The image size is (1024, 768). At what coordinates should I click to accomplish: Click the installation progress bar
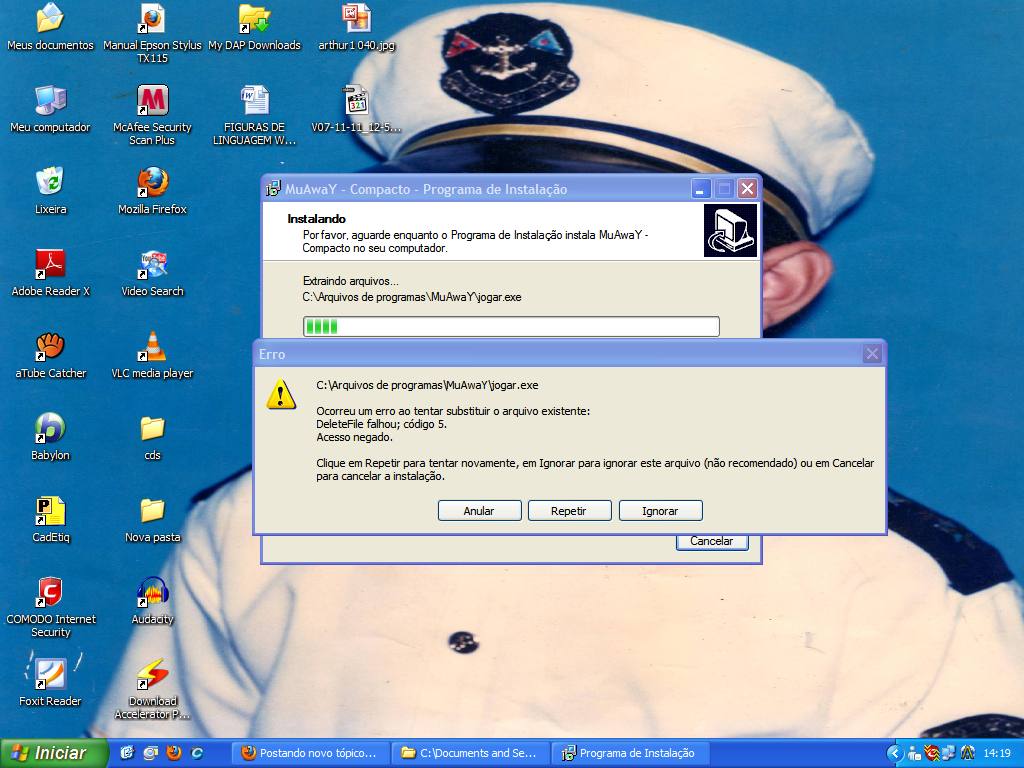coord(511,327)
